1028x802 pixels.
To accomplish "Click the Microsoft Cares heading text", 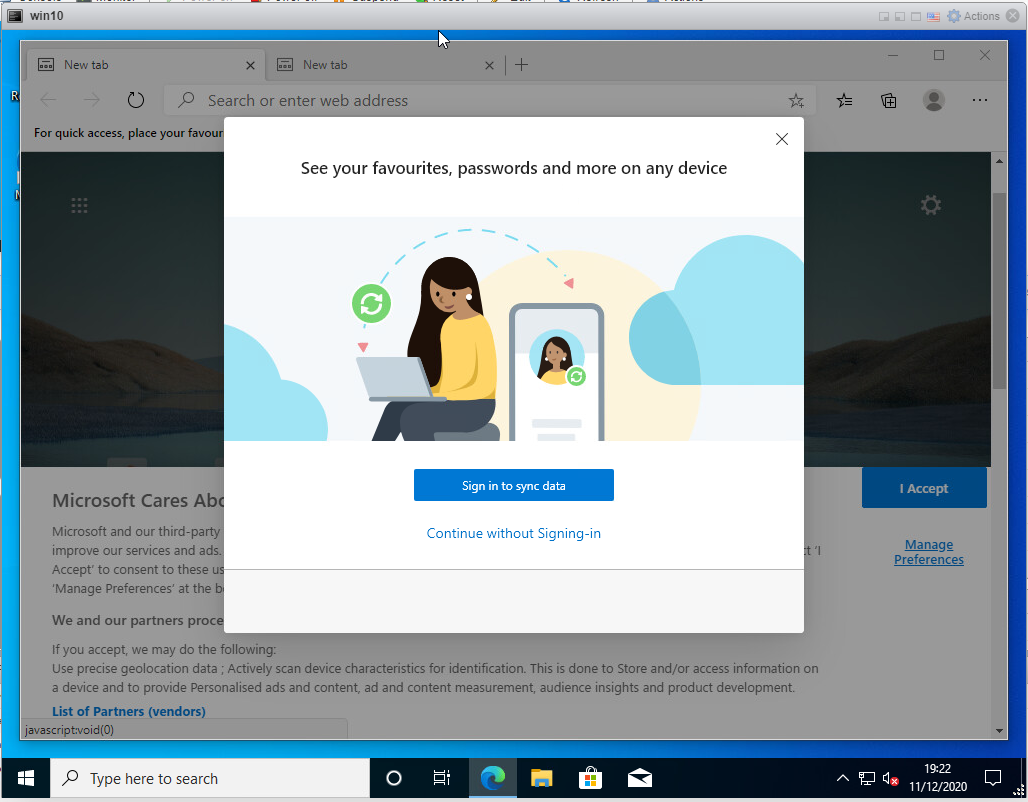I will tap(138, 500).
